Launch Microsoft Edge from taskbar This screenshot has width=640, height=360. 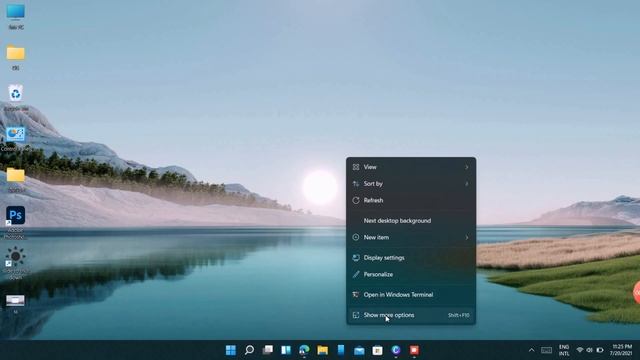(x=304, y=350)
